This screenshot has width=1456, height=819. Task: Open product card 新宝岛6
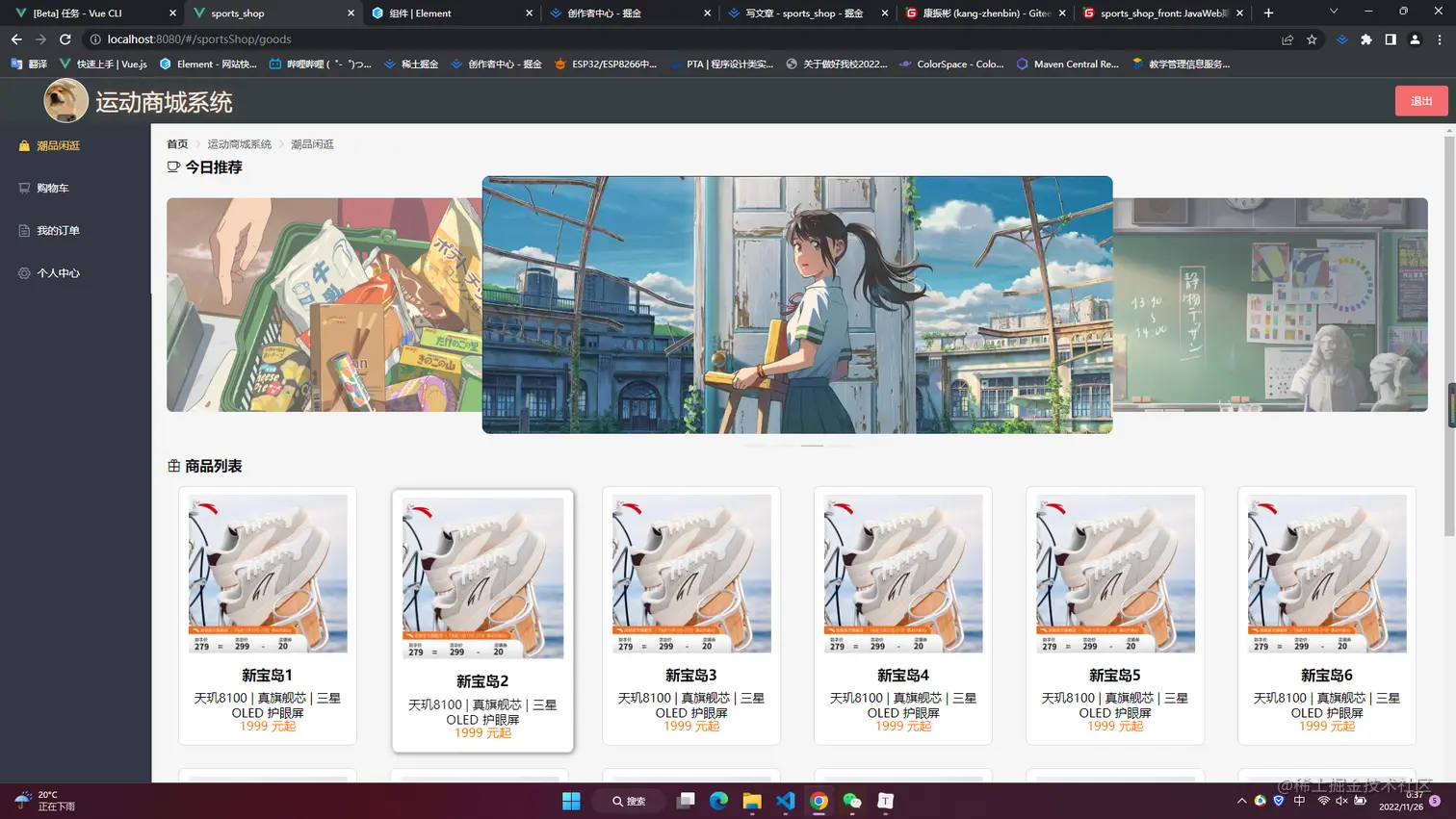coord(1327,615)
